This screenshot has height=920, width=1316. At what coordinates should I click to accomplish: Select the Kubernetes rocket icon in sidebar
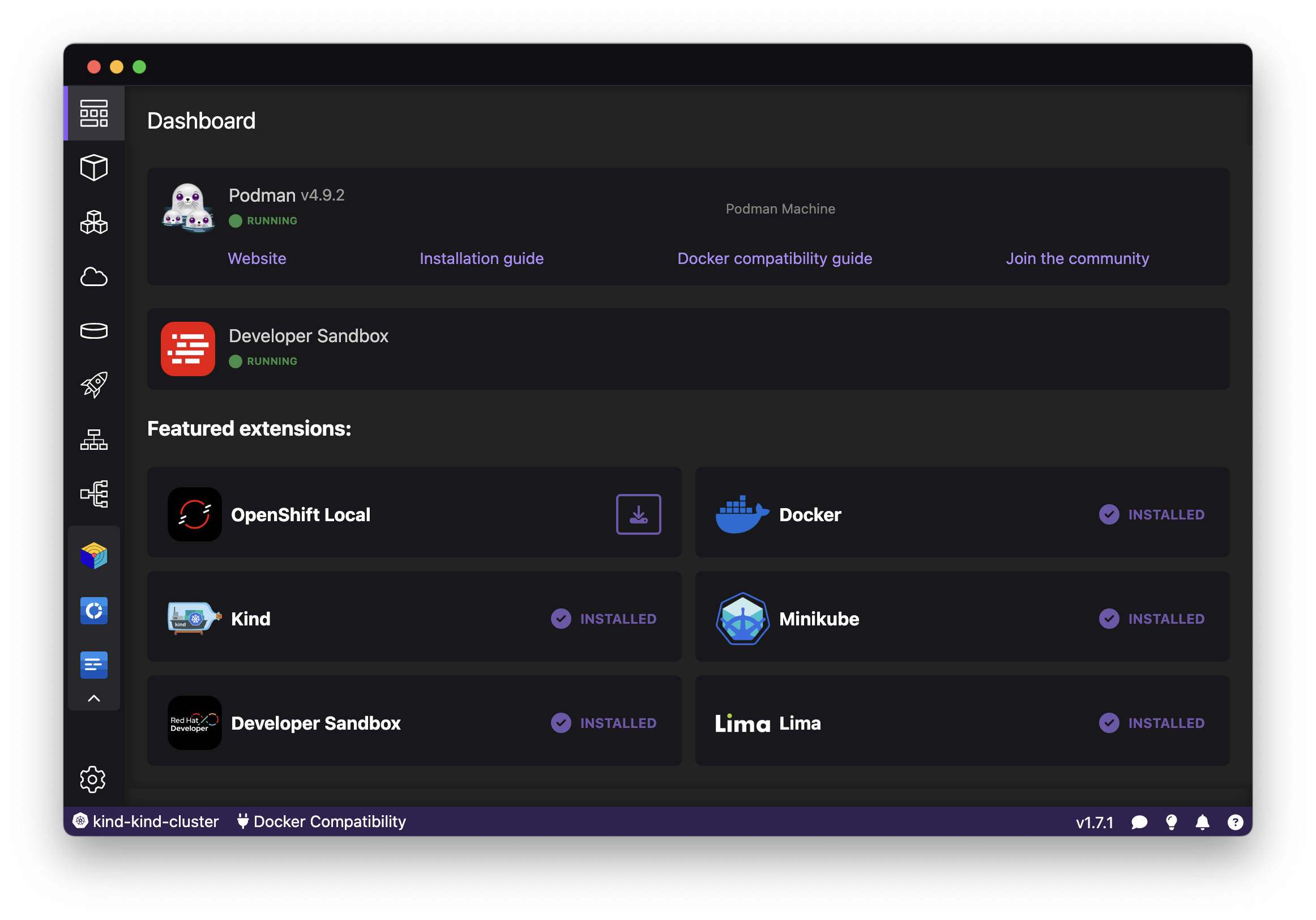tap(94, 384)
